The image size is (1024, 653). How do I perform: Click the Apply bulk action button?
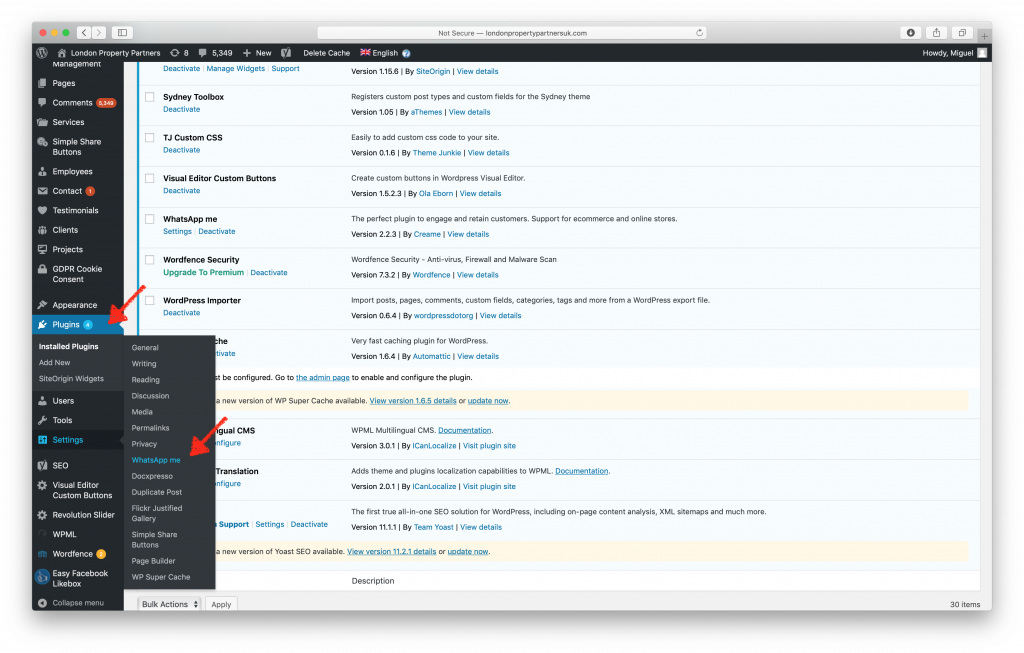[221, 605]
